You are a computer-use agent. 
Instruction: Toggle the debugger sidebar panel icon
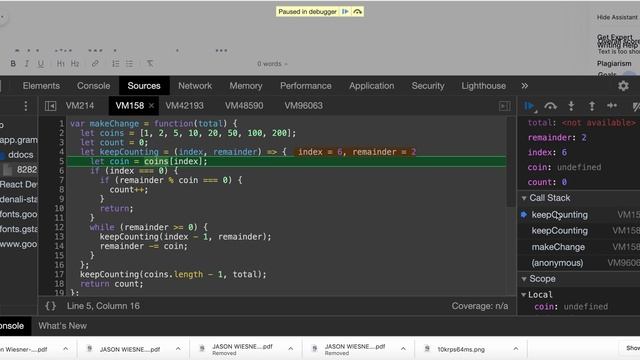pyautogui.click(x=505, y=106)
